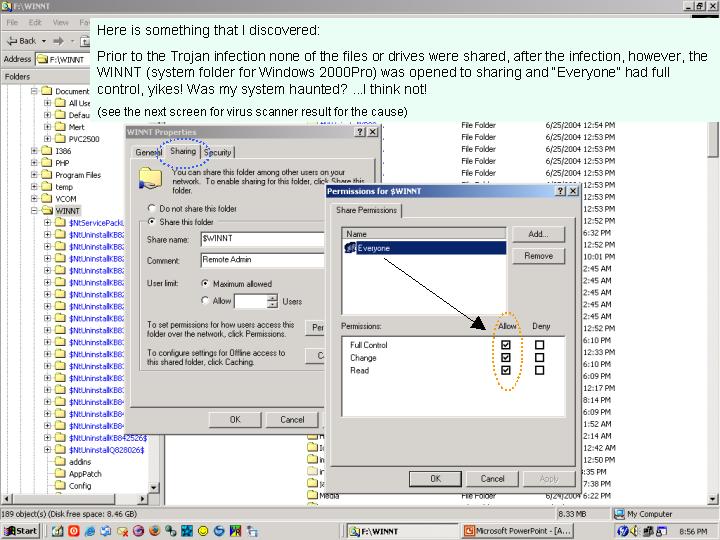Click the red square icon in Quick Launch
The width and height of the screenshot is (720, 540).
pyautogui.click(x=73, y=531)
